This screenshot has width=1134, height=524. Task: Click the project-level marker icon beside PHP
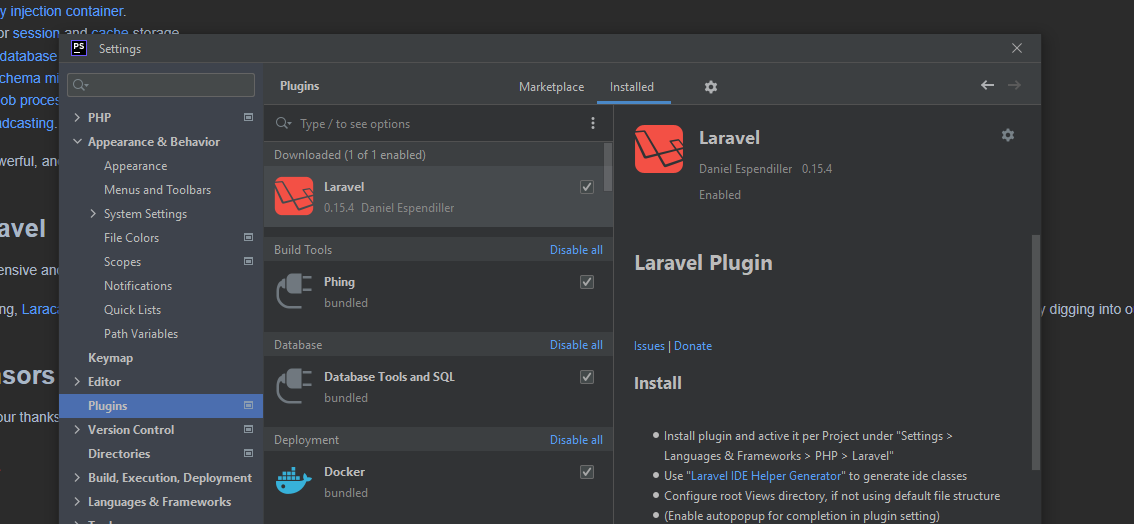click(248, 117)
